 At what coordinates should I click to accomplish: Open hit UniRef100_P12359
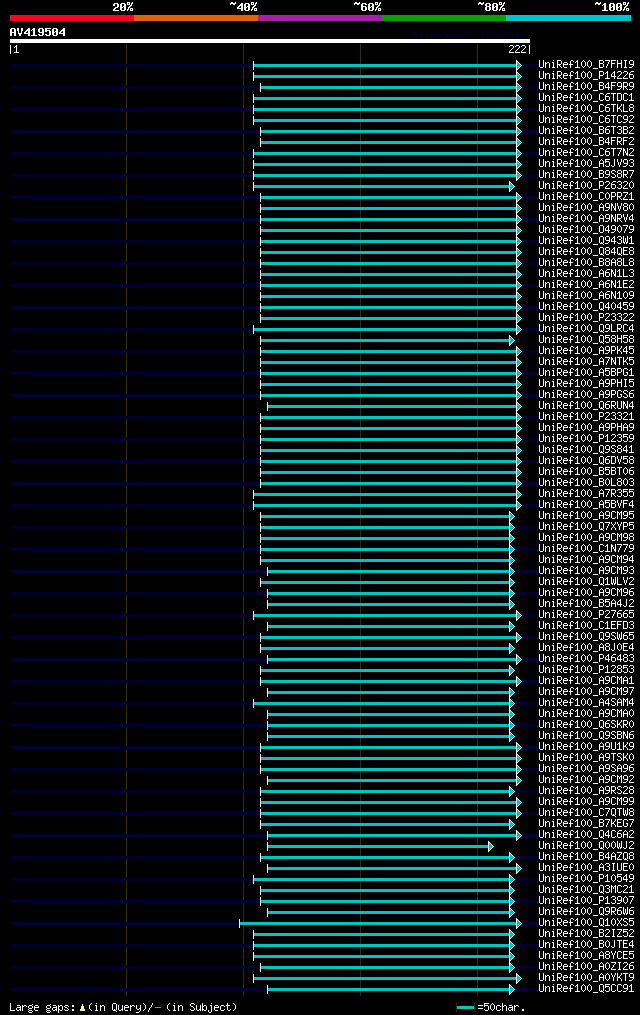(586, 439)
